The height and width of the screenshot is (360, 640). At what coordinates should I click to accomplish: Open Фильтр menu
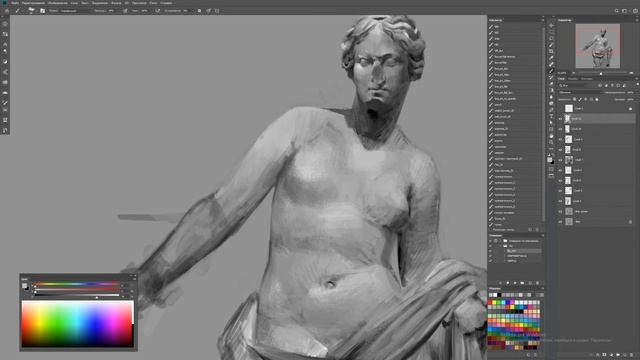(116, 3)
